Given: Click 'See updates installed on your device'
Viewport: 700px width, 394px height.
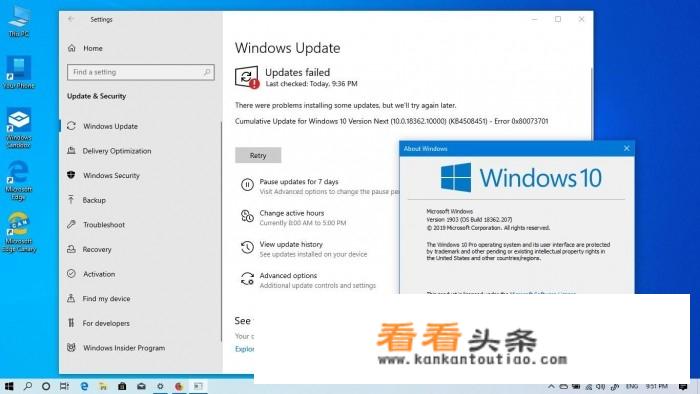Looking at the screenshot, I should (313, 254).
